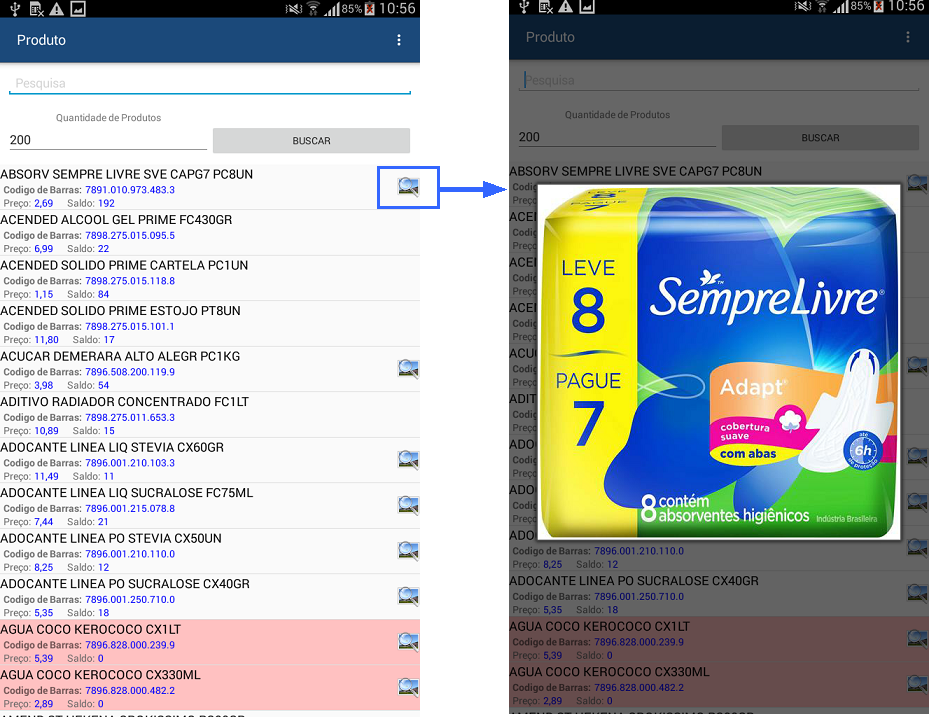Click Saldo 84 of ACENDED SOLIDO PRIME CARTELA
This screenshot has width=938, height=717.
pos(103,294)
